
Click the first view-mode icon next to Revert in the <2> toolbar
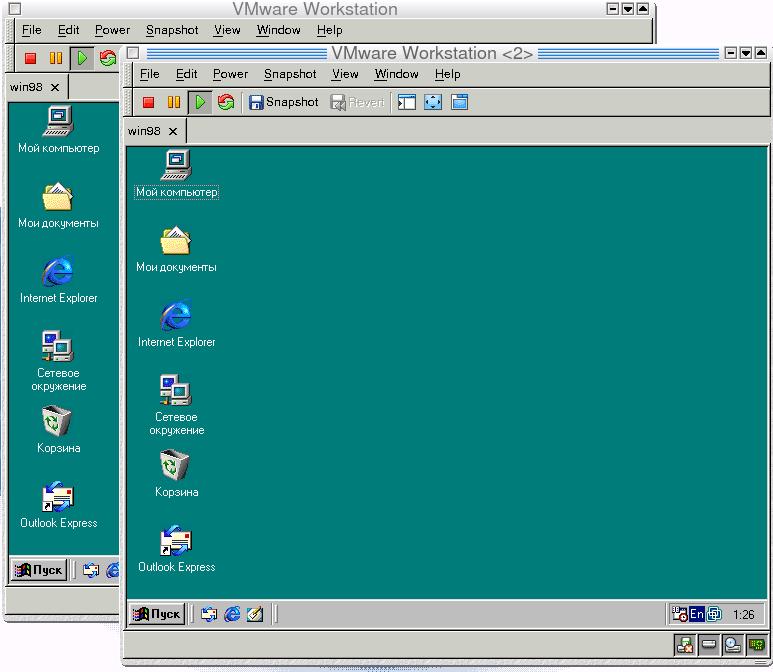click(x=407, y=102)
